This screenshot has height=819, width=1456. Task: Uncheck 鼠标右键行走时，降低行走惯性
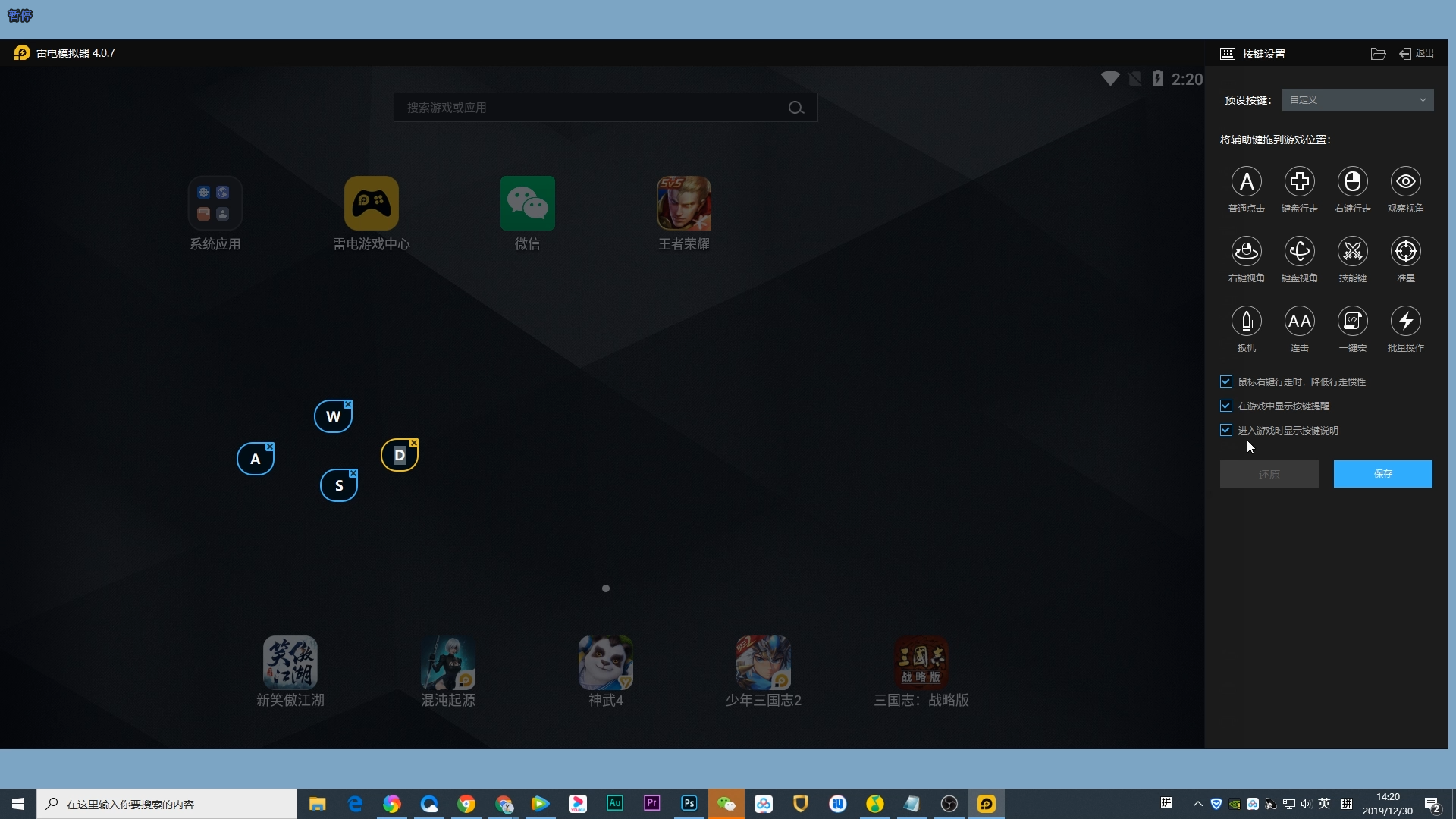click(x=1225, y=381)
